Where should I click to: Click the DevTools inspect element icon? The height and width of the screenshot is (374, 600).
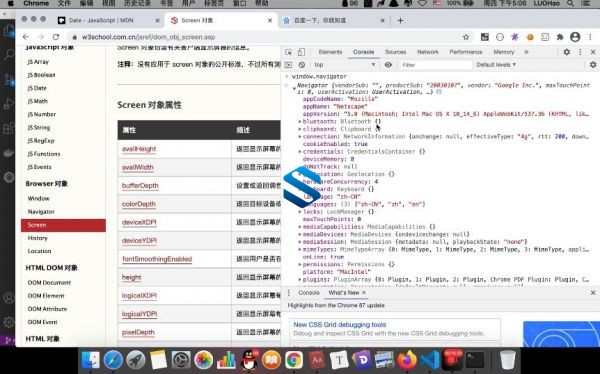point(289,52)
